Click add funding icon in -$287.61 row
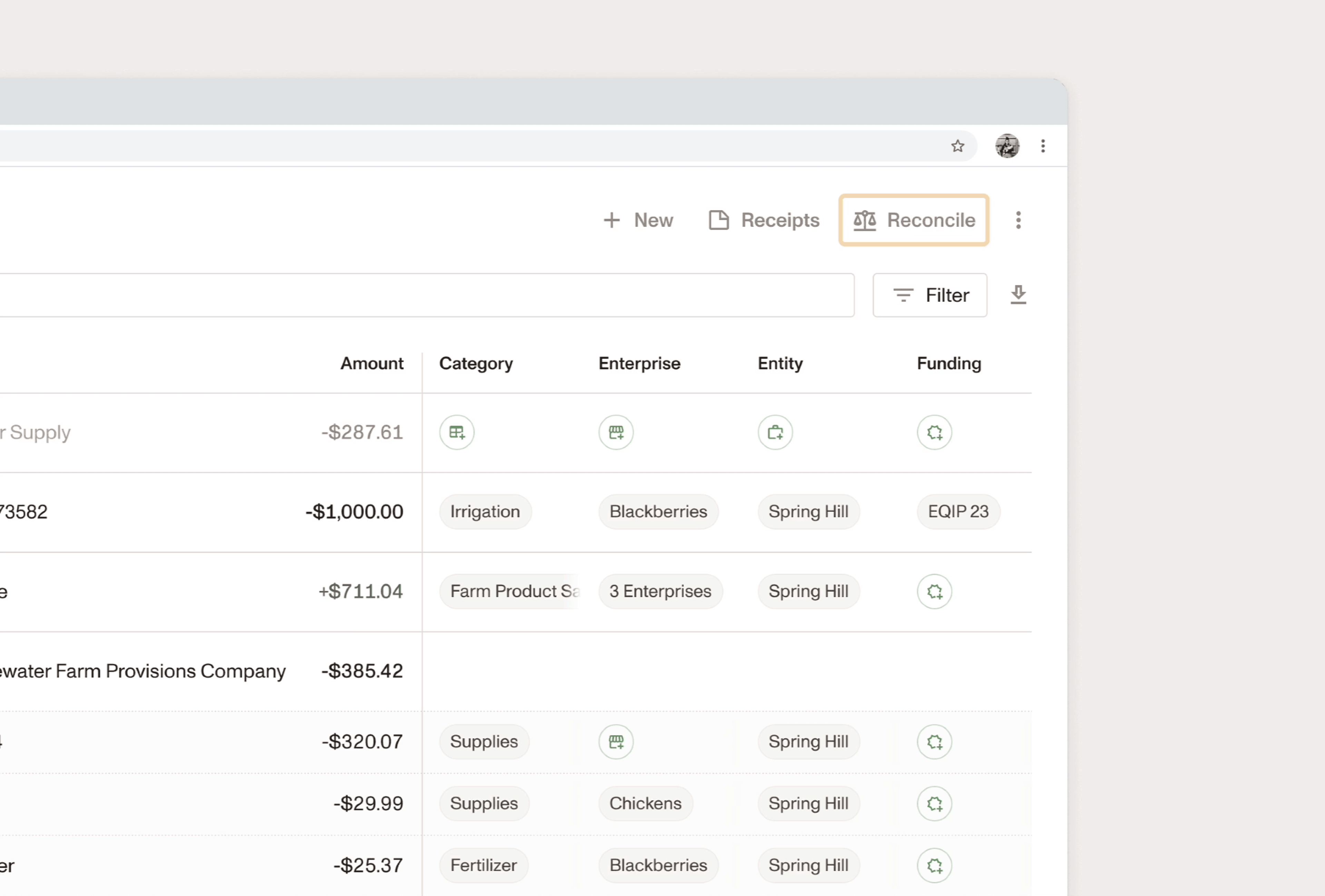Screen dimensions: 1325x896 pyautogui.click(x=934, y=433)
